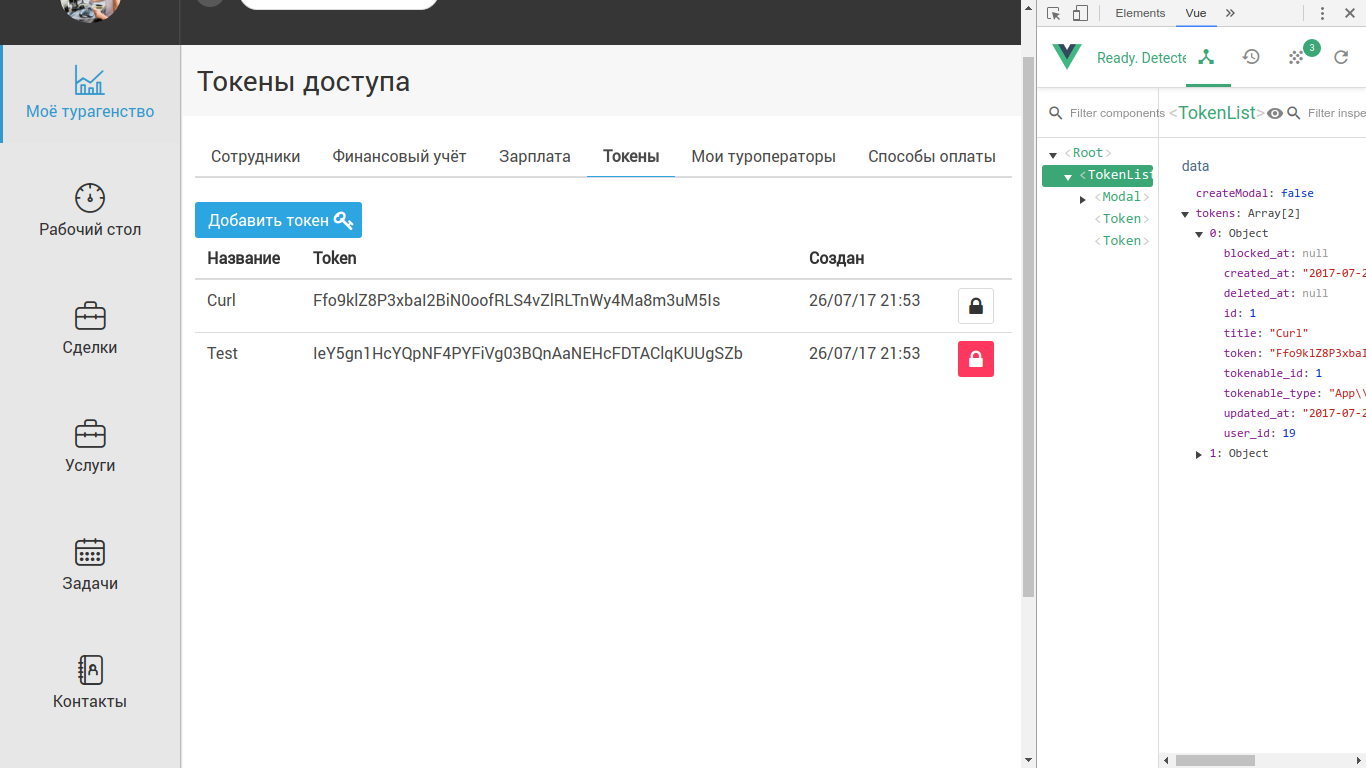This screenshot has width=1366, height=768.
Task: Switch to Vue Components tree view
Action: 1206,57
